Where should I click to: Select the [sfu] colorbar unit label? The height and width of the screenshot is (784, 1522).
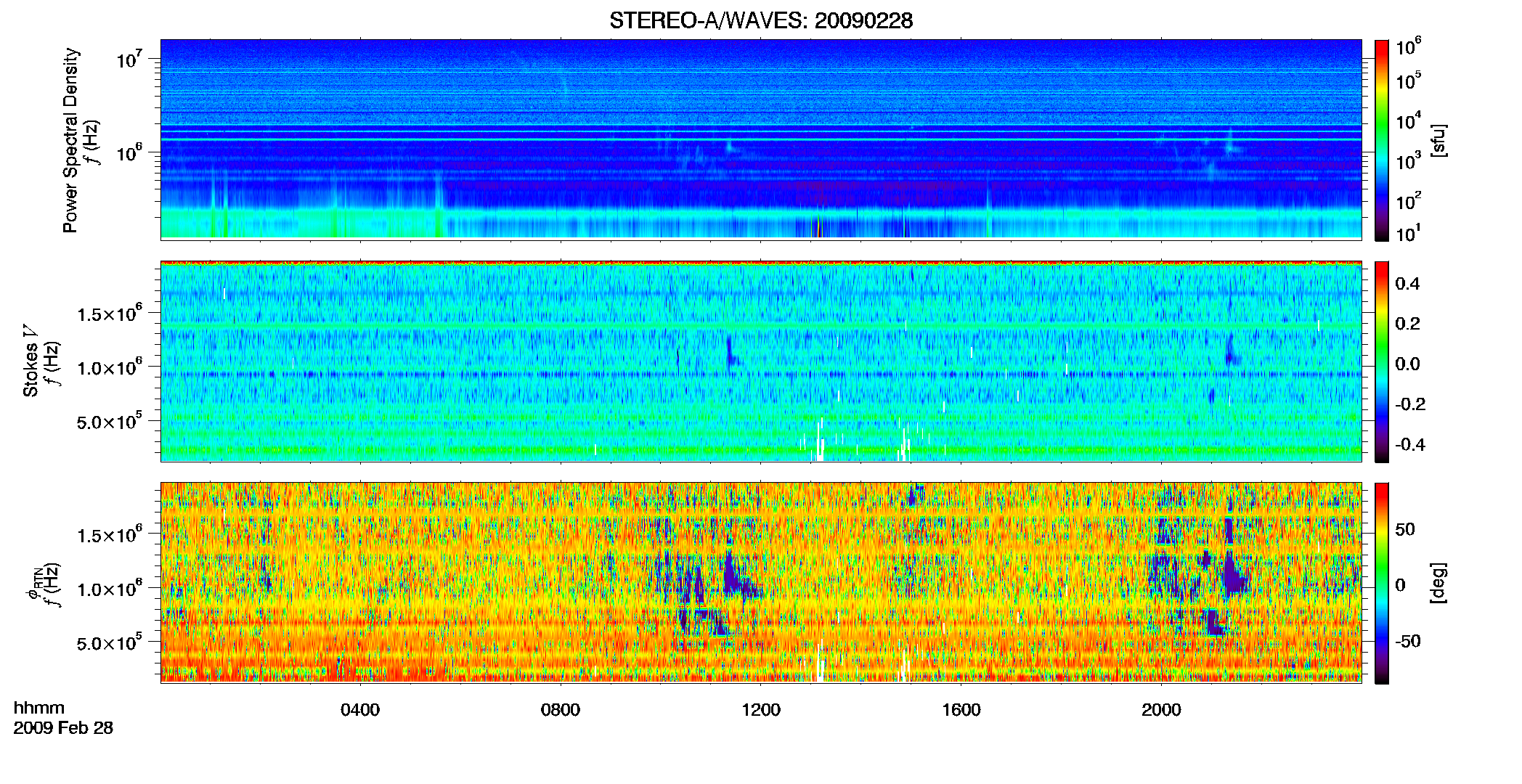[1438, 140]
